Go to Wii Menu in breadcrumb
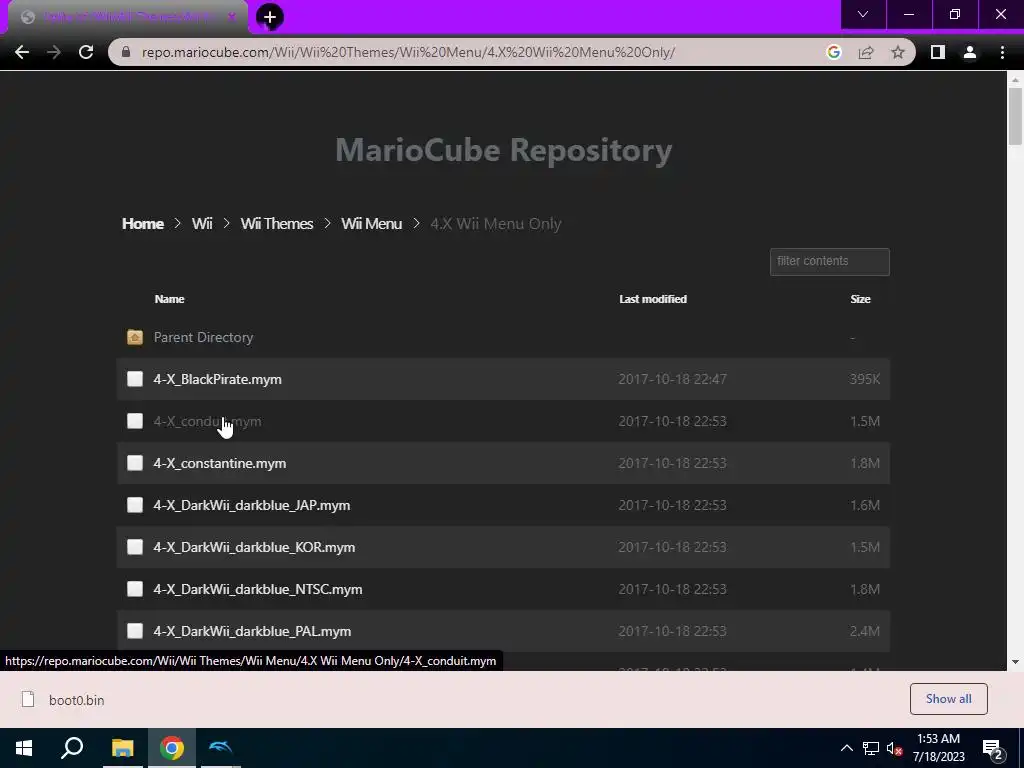The height and width of the screenshot is (768, 1024). coord(372,223)
